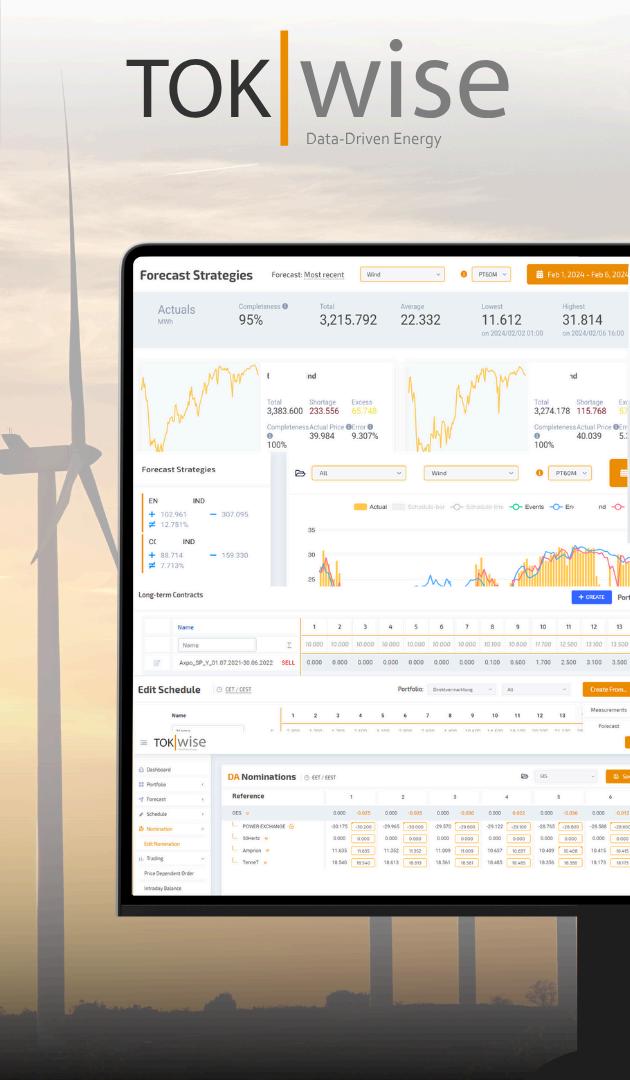Focus the Name filter field in Long-term Contracts
Viewport: 630px width, 1080px height.
tap(217, 645)
